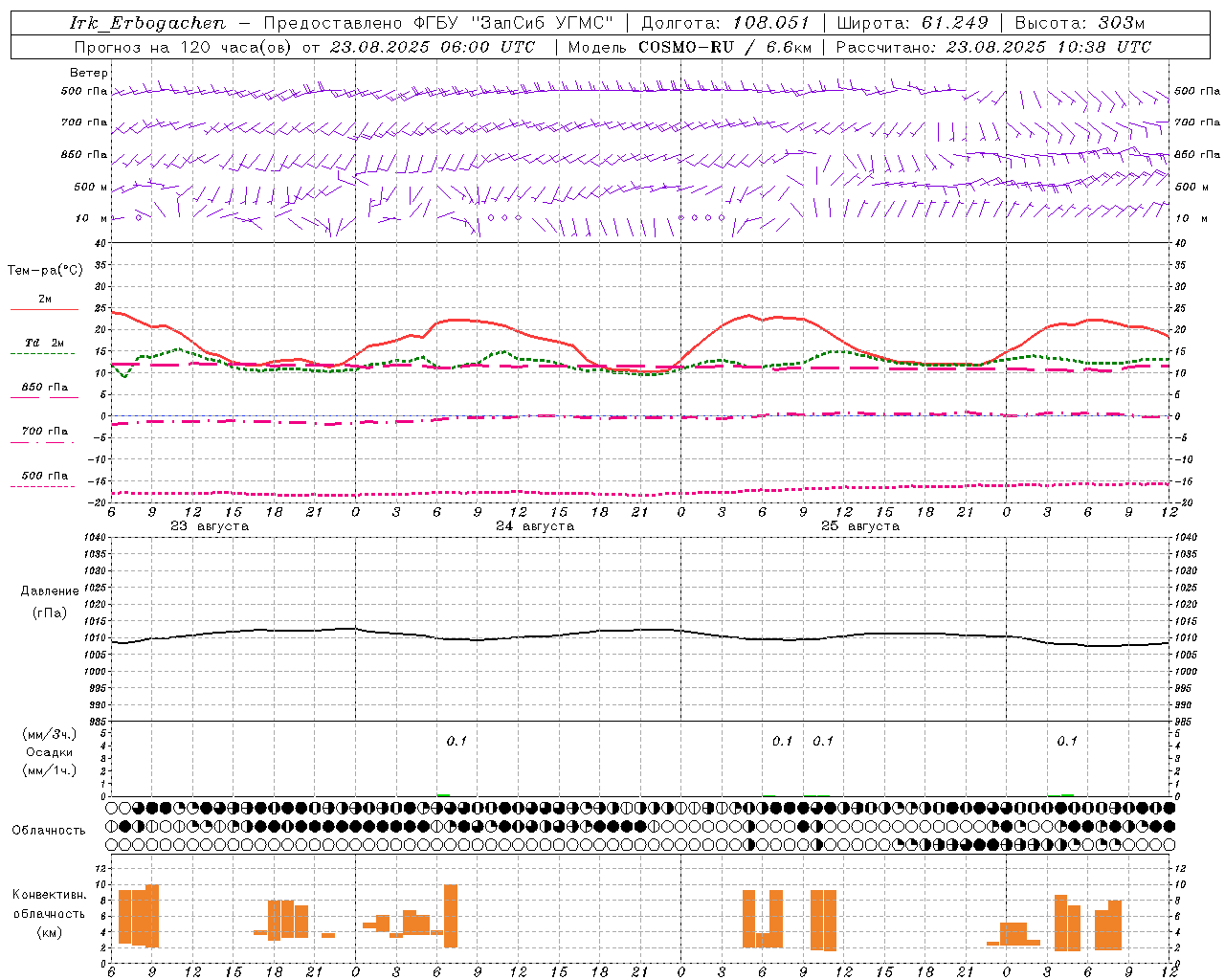The image size is (1225, 980).
Task: Click the Ветер wind section label
Action: click(x=89, y=73)
